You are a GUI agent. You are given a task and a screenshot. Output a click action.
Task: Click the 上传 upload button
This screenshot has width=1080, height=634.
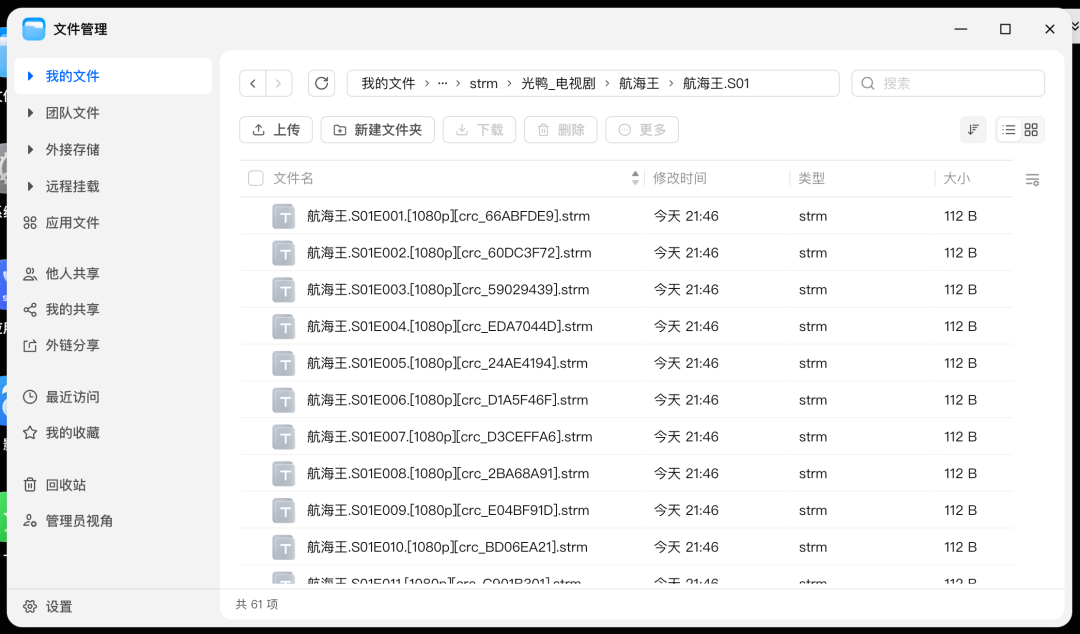coord(276,130)
